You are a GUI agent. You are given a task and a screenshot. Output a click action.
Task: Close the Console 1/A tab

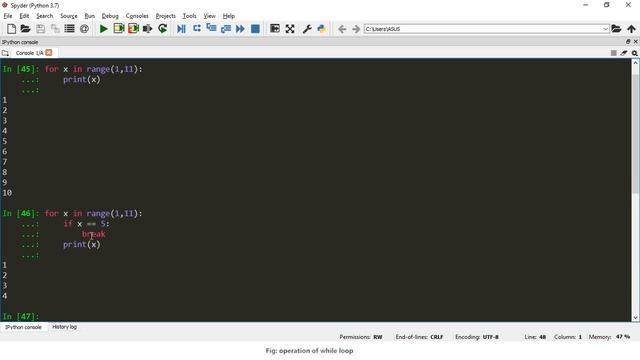(49, 53)
